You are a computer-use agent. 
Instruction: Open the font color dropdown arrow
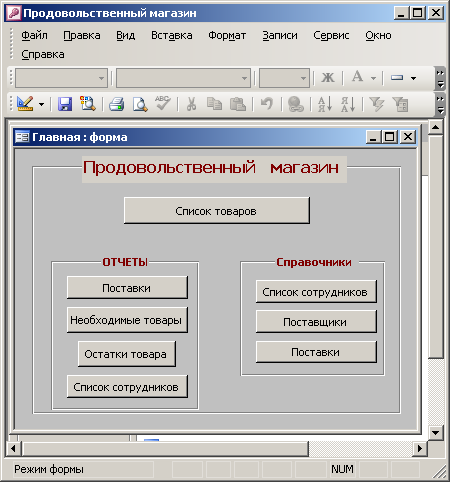click(x=373, y=78)
